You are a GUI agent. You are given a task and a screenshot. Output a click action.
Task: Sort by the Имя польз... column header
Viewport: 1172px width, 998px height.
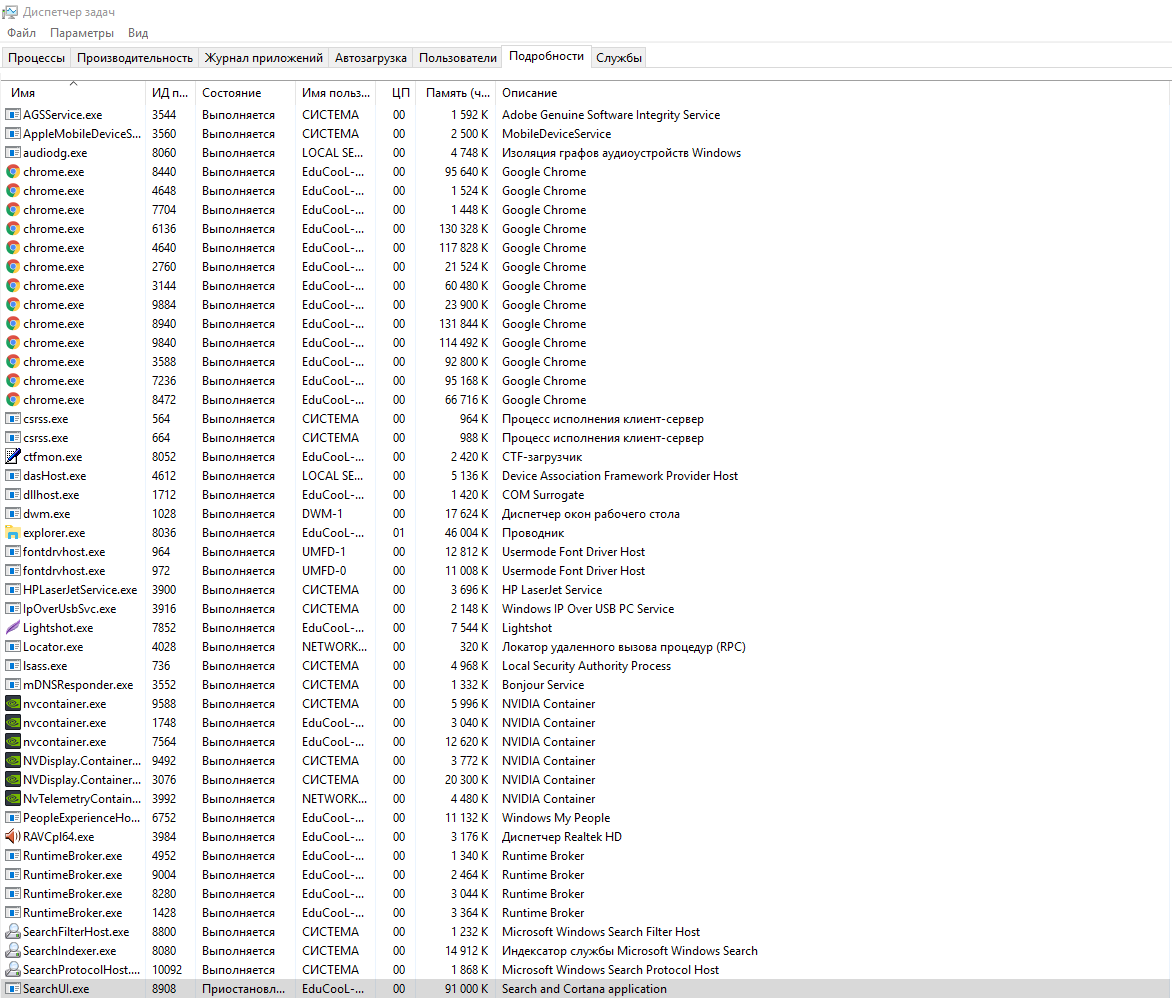(336, 93)
